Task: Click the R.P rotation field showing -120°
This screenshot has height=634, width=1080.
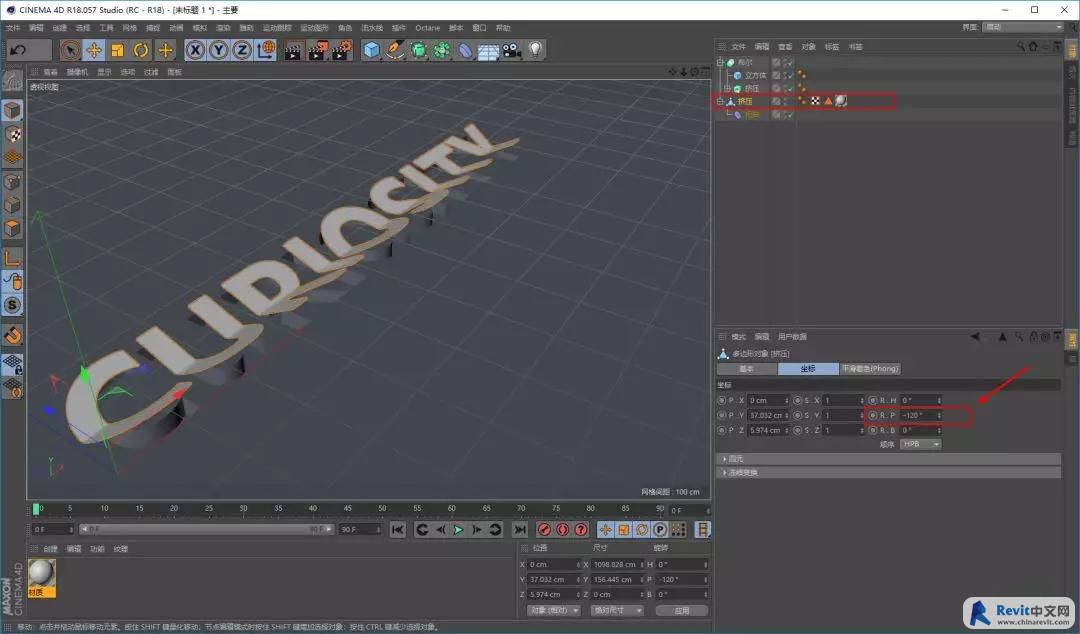Action: click(920, 416)
